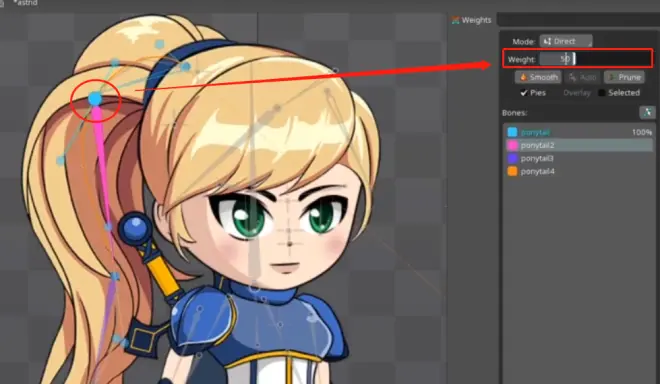Click the Prune button's icon
This screenshot has width=660, height=384.
tap(612, 77)
